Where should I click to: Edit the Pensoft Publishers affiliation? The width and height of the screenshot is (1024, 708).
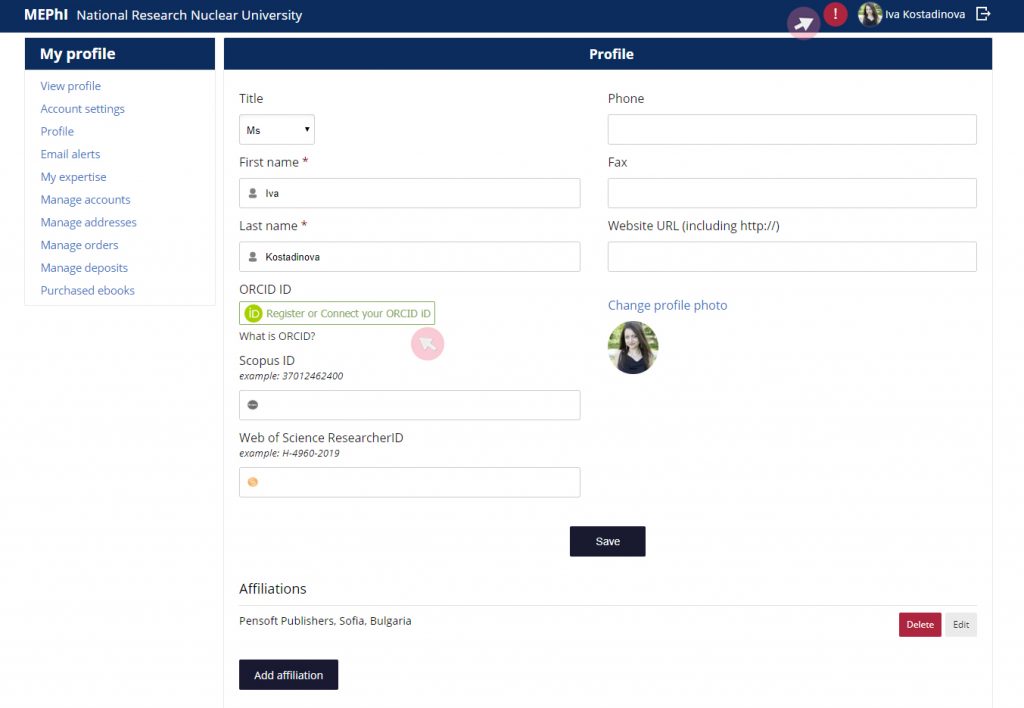pyautogui.click(x=960, y=625)
